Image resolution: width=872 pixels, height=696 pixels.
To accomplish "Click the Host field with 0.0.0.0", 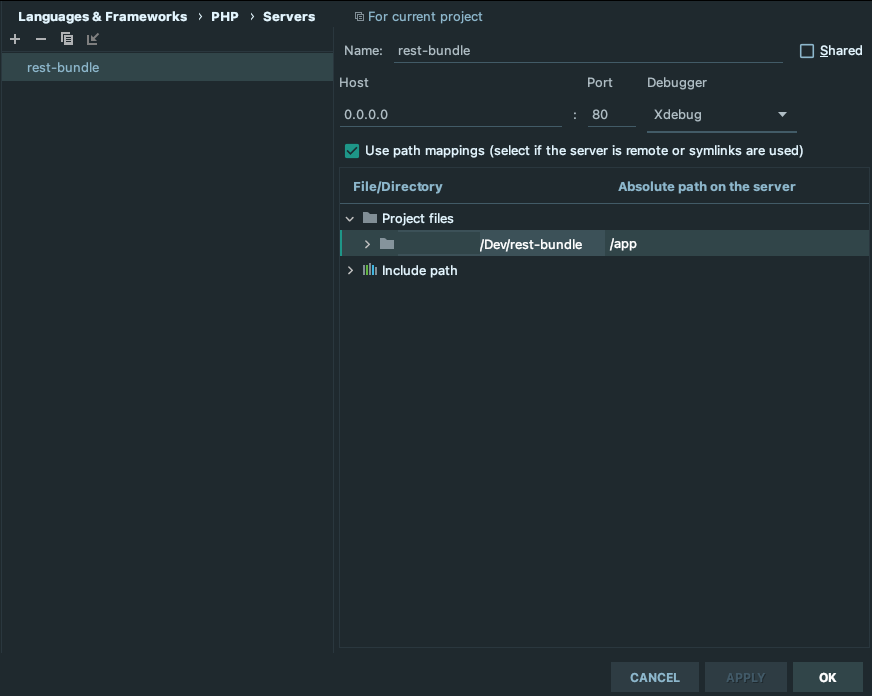I will point(450,115).
